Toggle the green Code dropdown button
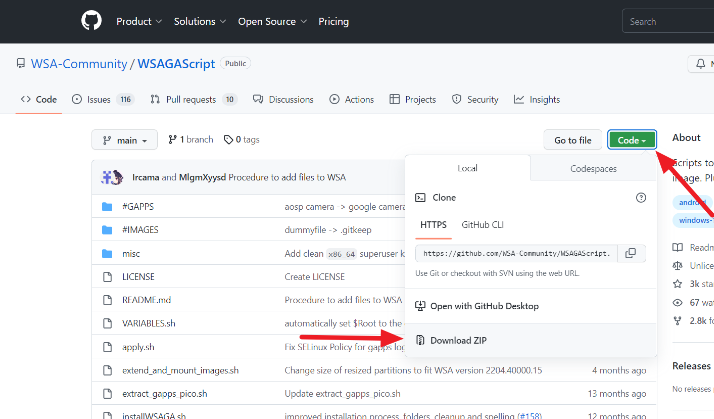The height and width of the screenshot is (419, 714). [632, 140]
